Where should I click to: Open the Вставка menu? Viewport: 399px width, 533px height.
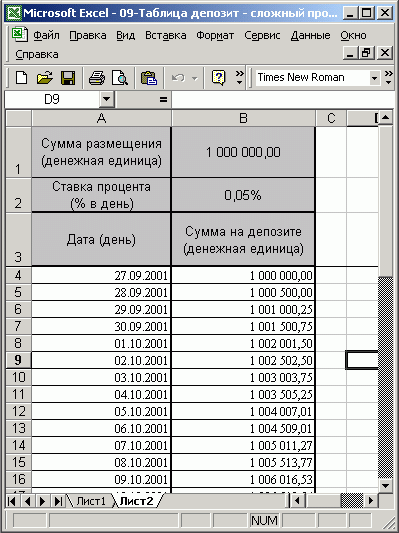(166, 35)
